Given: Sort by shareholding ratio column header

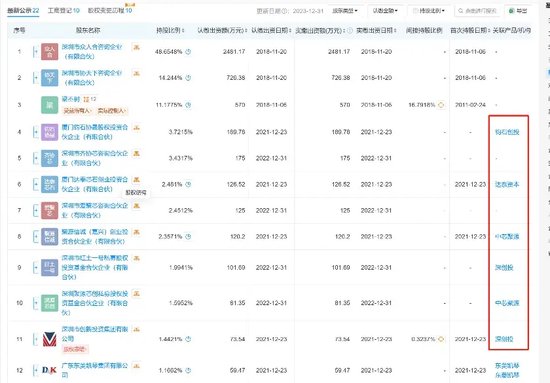Looking at the screenshot, I should click(170, 31).
